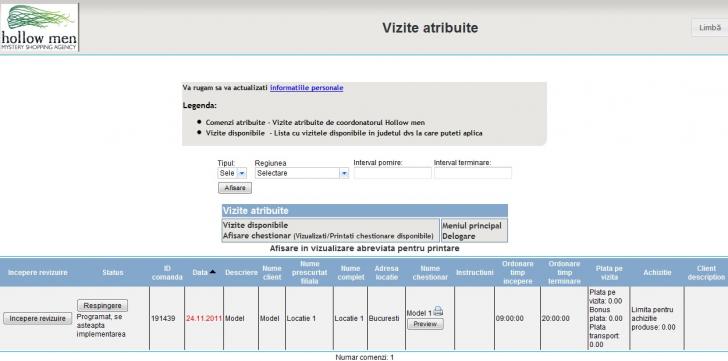This screenshot has width=728, height=361.
Task: Sort by Ordonare timp terminare header
Action: coord(564,272)
